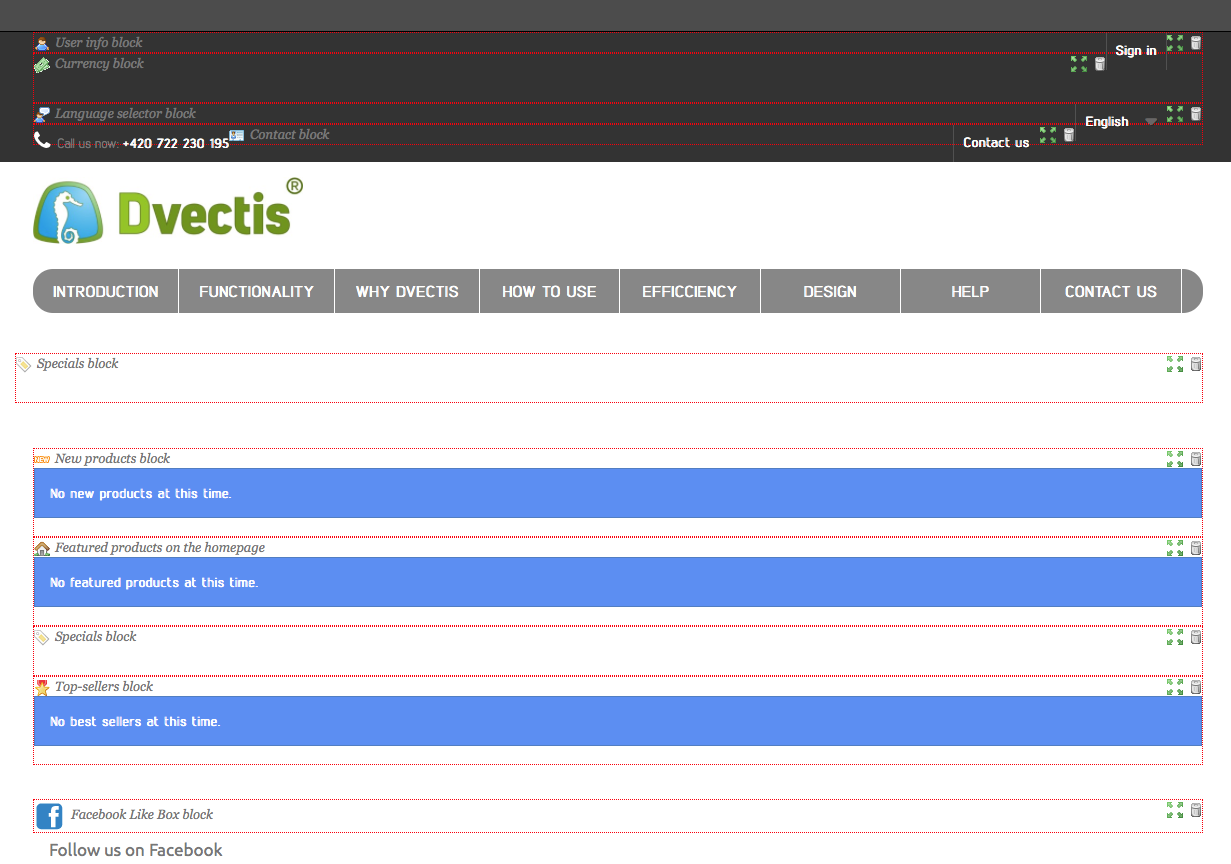Click the Language selector block label

point(126,113)
